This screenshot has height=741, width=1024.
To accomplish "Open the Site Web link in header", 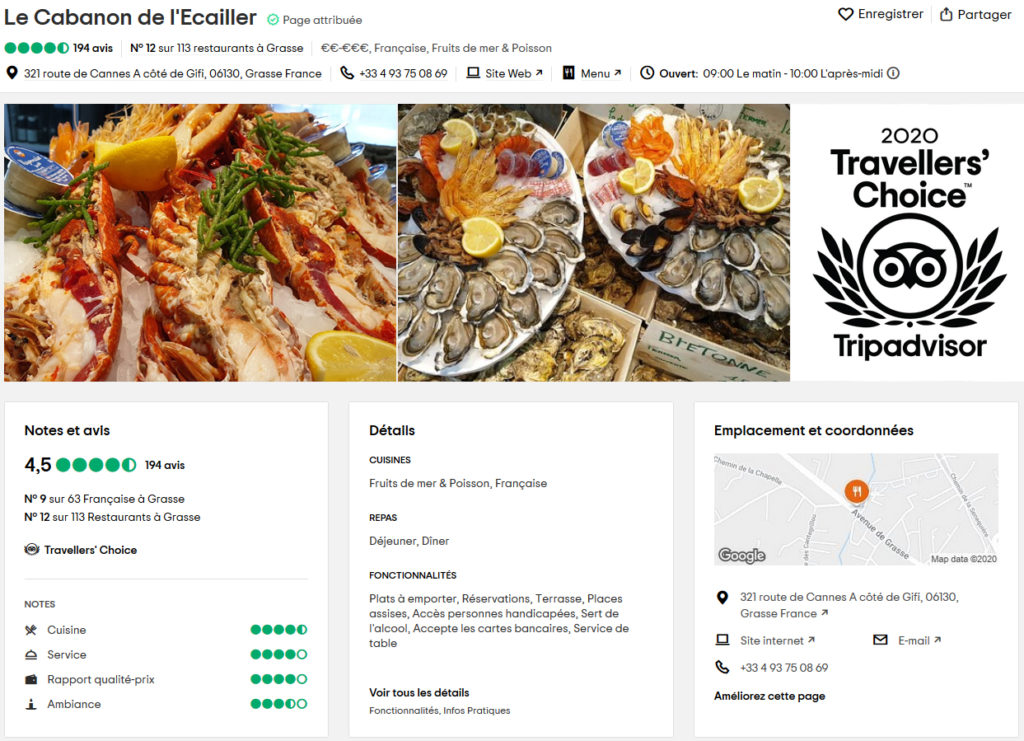I will pyautogui.click(x=513, y=73).
